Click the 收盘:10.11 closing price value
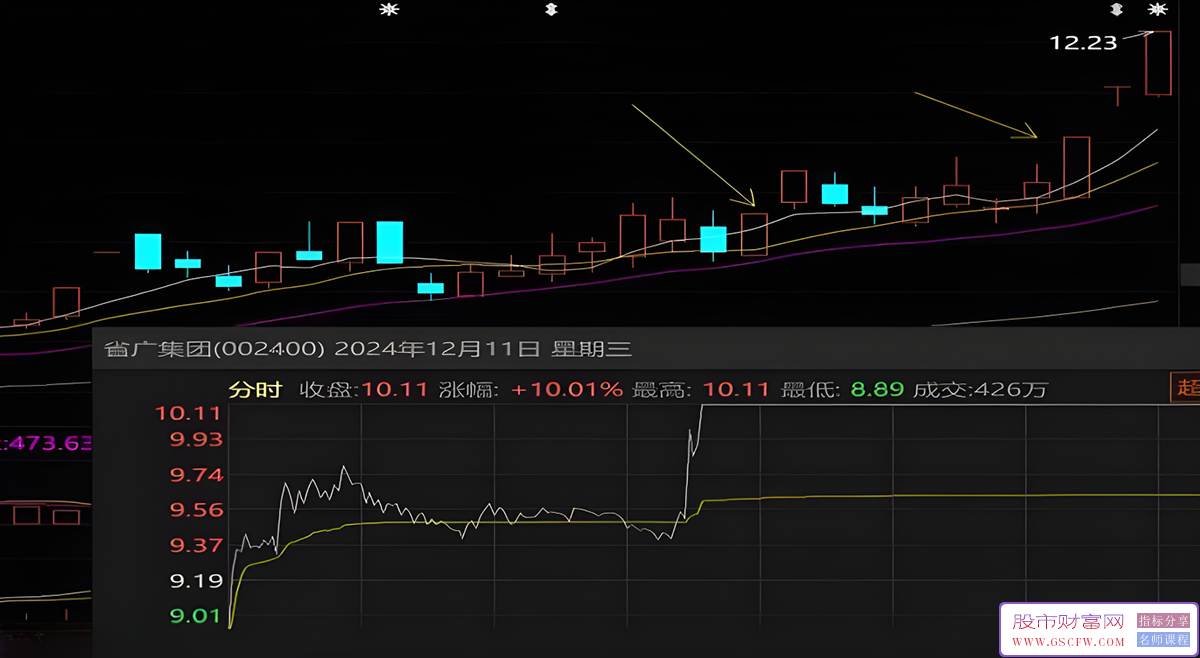1200x658 pixels. (365, 389)
